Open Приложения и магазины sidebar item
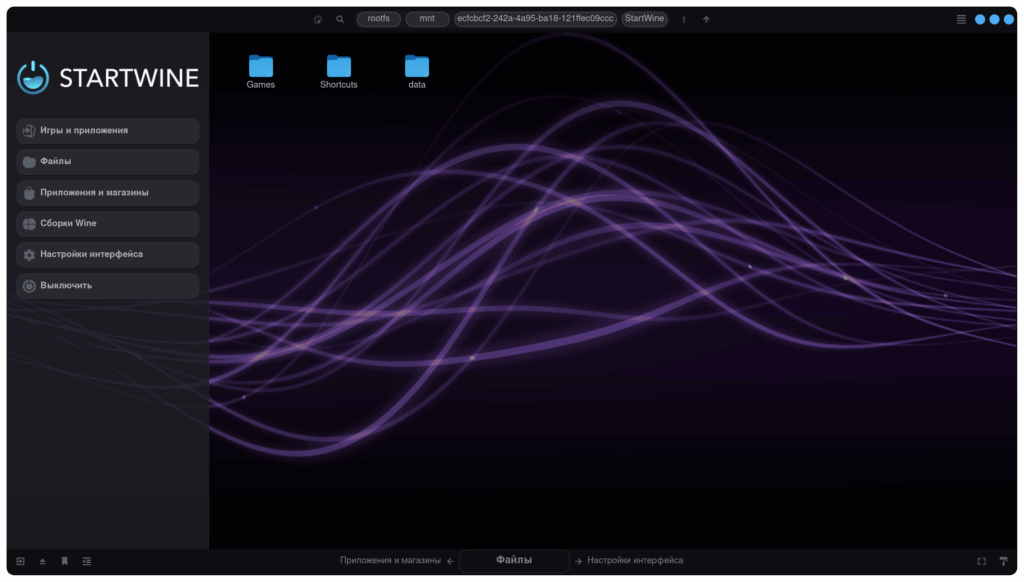This screenshot has width=1024, height=582. tap(108, 193)
